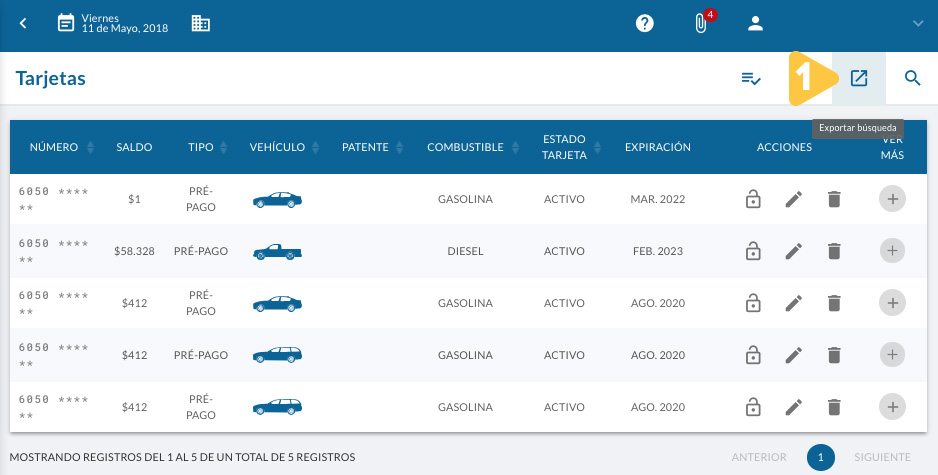Open the search magnifier icon
Image resolution: width=938 pixels, height=475 pixels.
(912, 78)
